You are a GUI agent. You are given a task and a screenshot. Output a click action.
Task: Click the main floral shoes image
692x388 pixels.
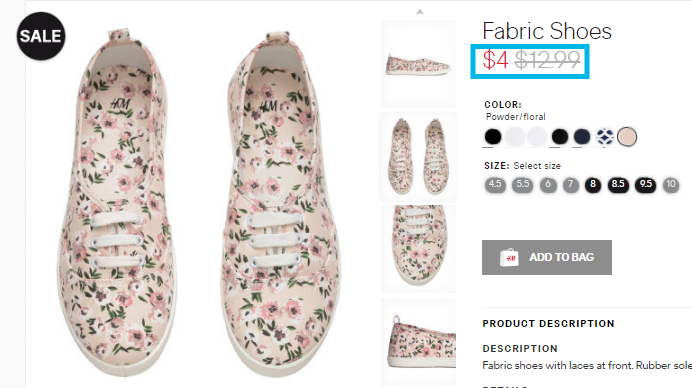[x=199, y=203]
